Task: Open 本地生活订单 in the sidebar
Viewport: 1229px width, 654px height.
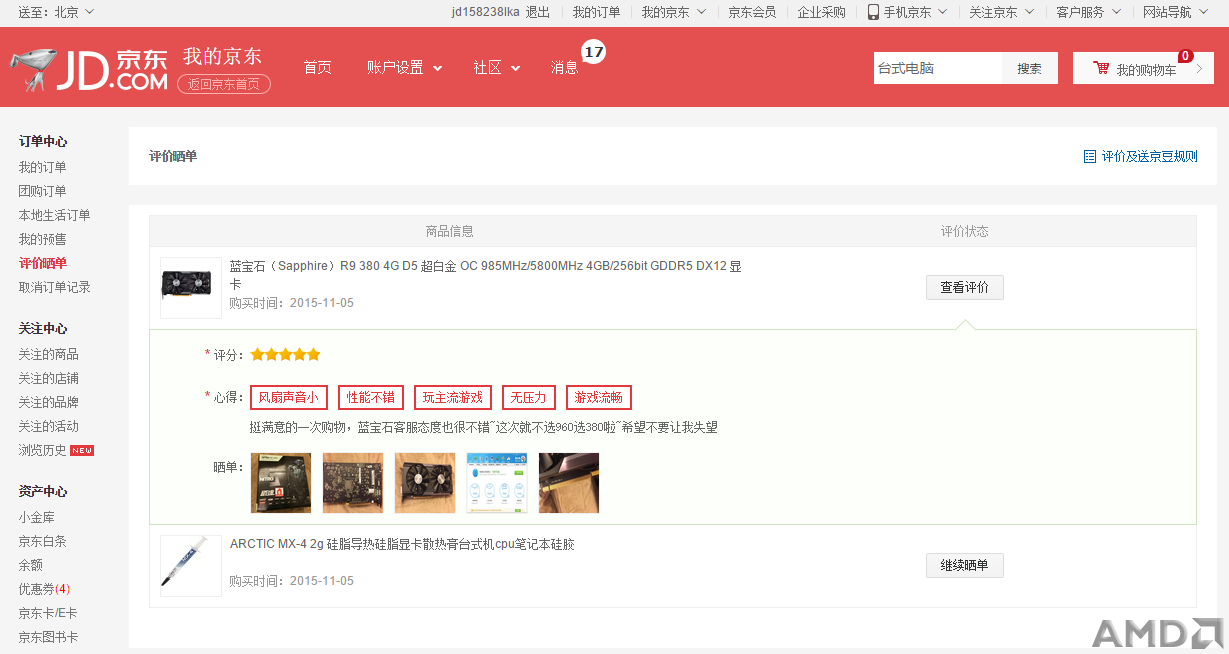Action: click(54, 215)
